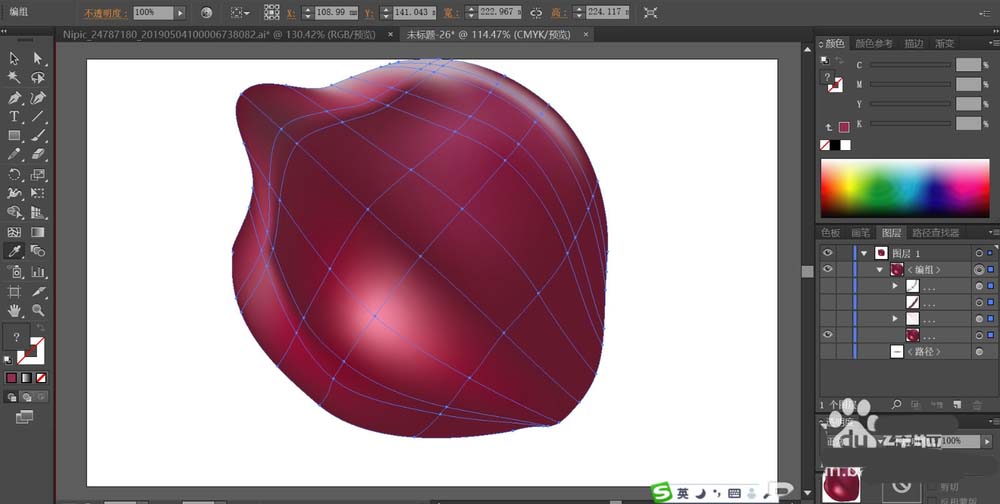The image size is (1000, 504).
Task: Set fill to None in toolbox
Action: coord(41,378)
